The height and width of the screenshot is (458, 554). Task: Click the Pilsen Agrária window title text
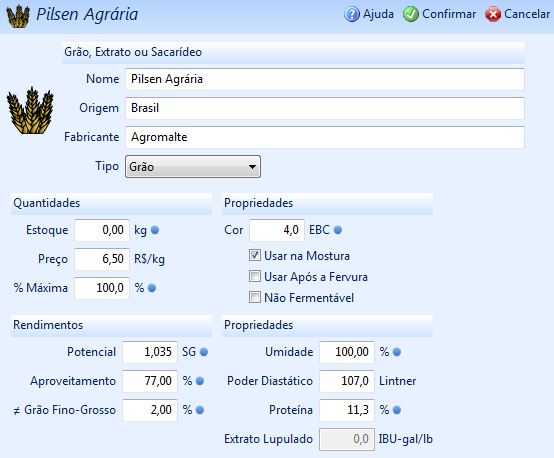[87, 15]
